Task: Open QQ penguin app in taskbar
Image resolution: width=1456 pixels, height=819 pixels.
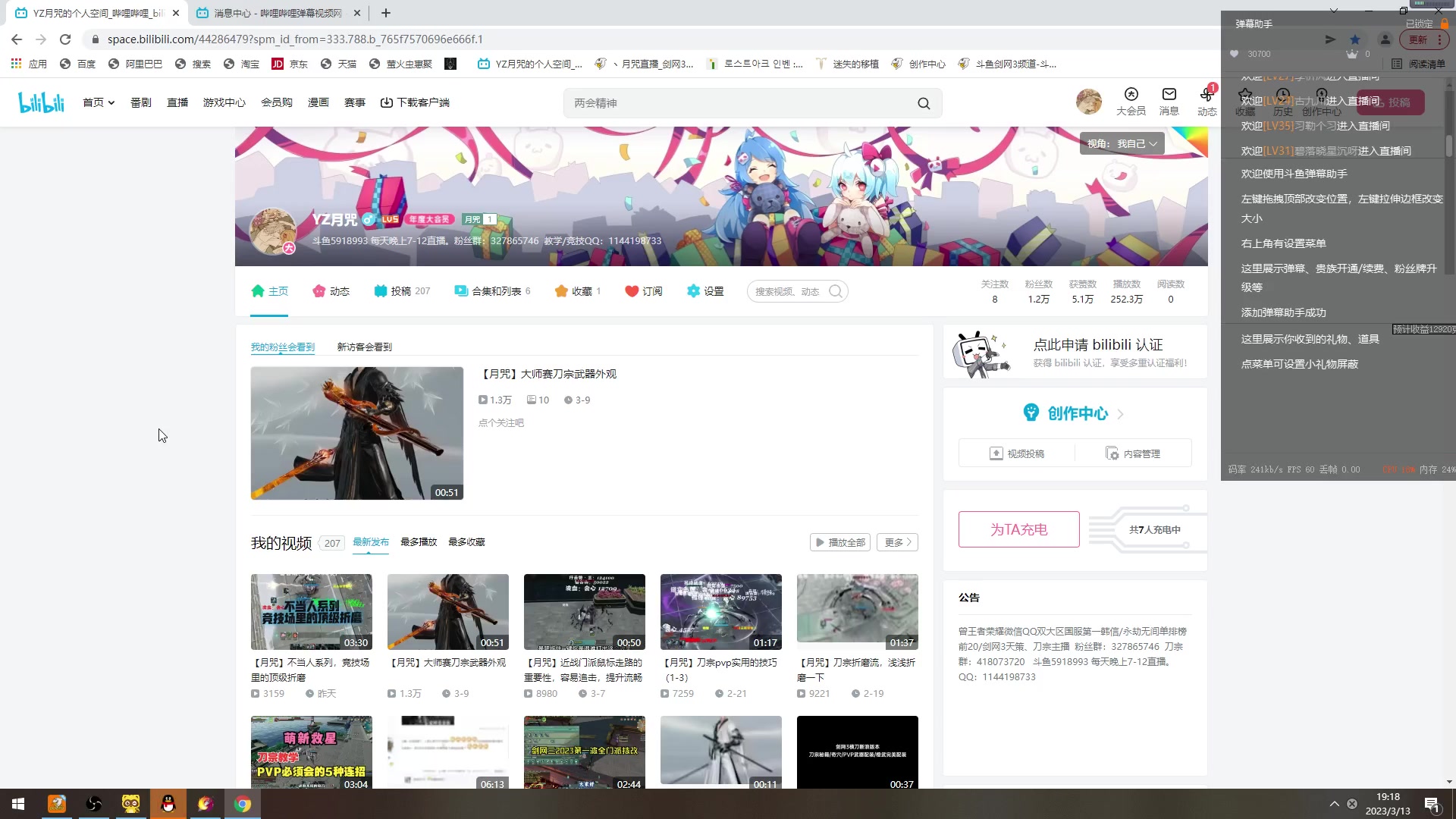Action: pyautogui.click(x=168, y=804)
